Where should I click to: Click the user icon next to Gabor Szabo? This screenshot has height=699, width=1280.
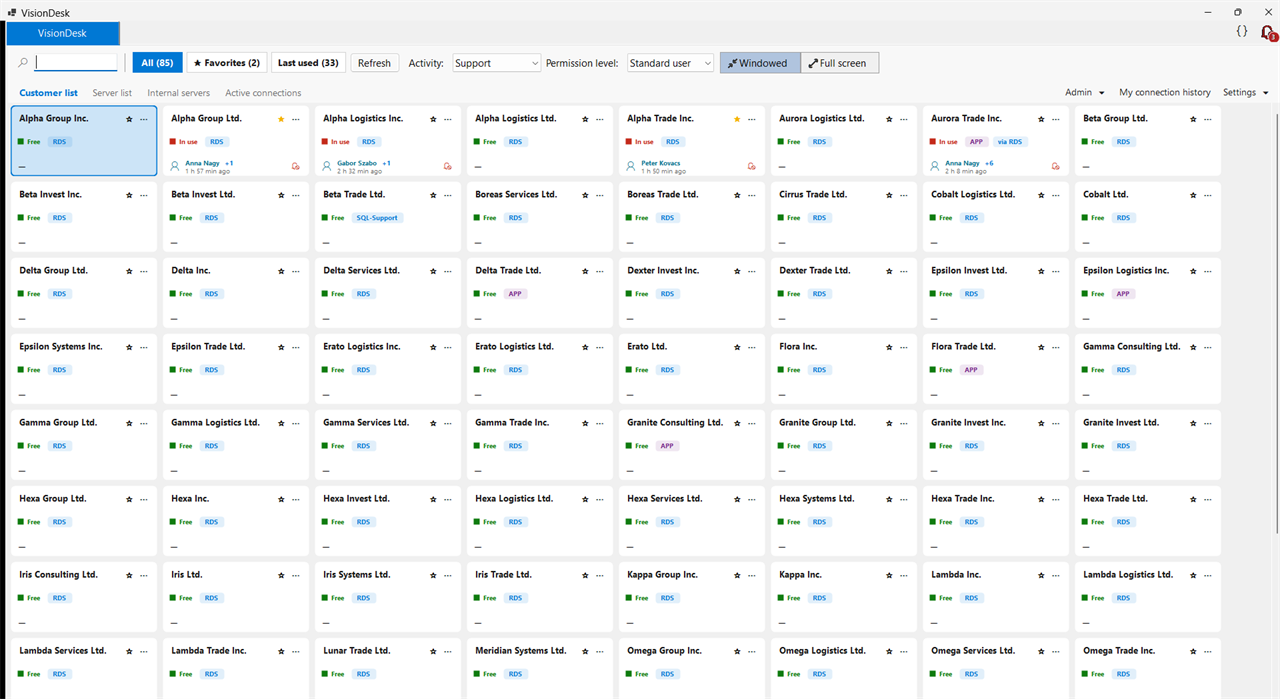coord(327,166)
